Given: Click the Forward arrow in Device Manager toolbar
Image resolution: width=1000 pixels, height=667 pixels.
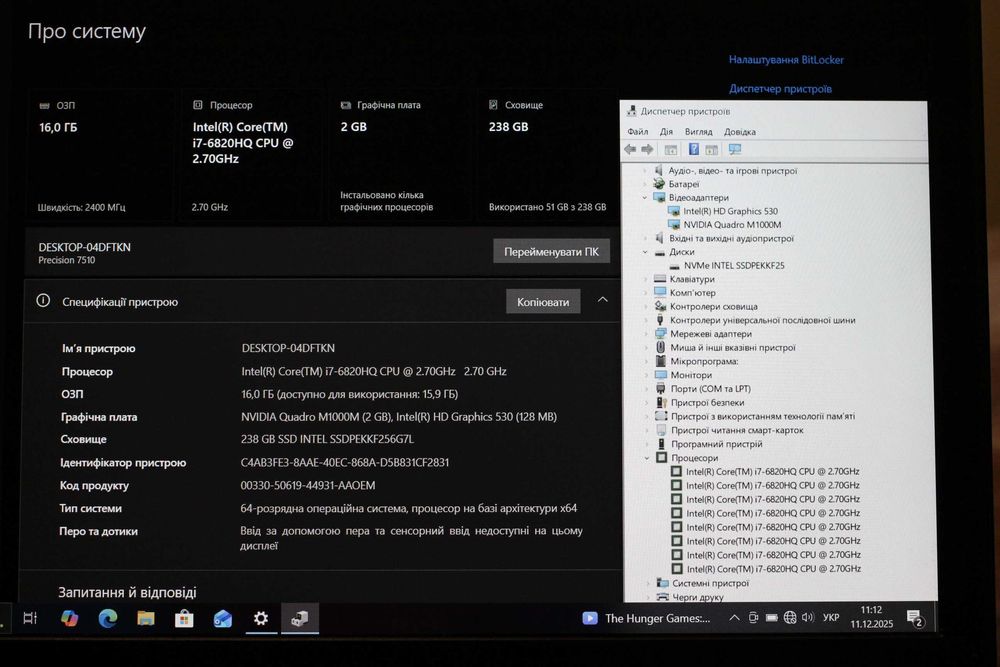Looking at the screenshot, I should coord(647,149).
